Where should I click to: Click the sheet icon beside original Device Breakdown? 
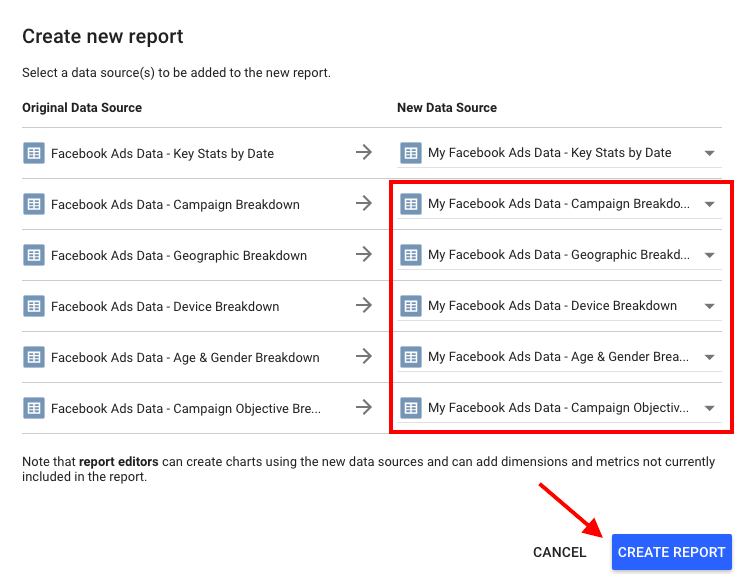[34, 306]
